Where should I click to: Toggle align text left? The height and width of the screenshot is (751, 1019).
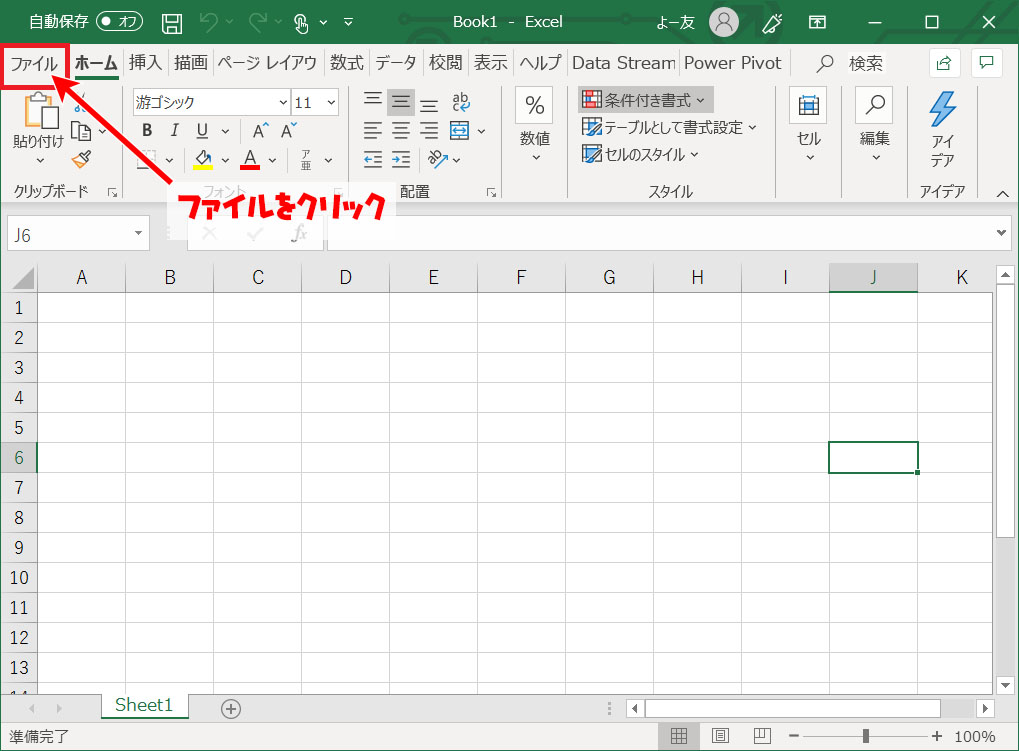pos(372,131)
